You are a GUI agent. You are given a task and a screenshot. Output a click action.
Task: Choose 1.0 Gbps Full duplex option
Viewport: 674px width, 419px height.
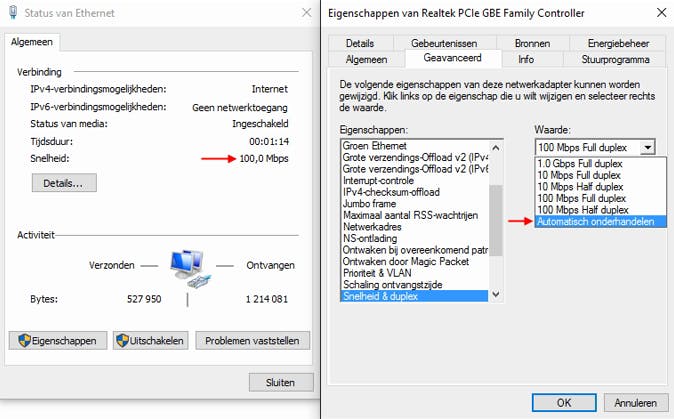[x=580, y=162]
